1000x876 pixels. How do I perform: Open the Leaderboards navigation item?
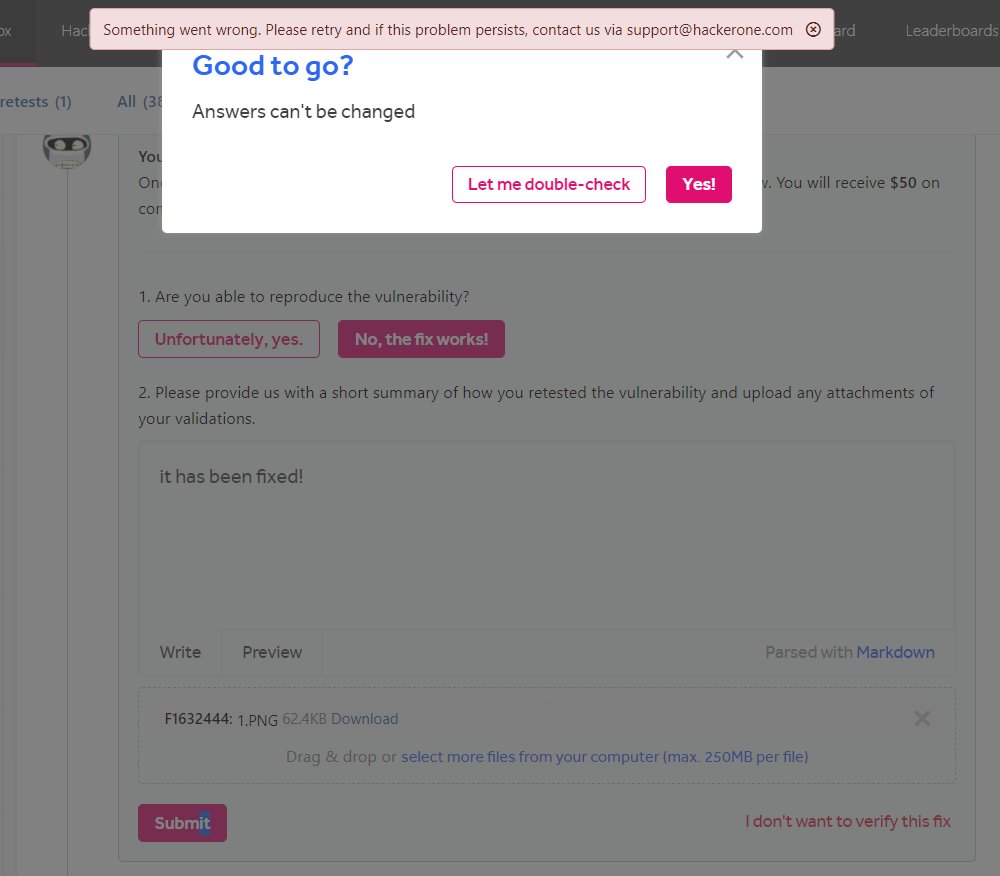tap(950, 30)
